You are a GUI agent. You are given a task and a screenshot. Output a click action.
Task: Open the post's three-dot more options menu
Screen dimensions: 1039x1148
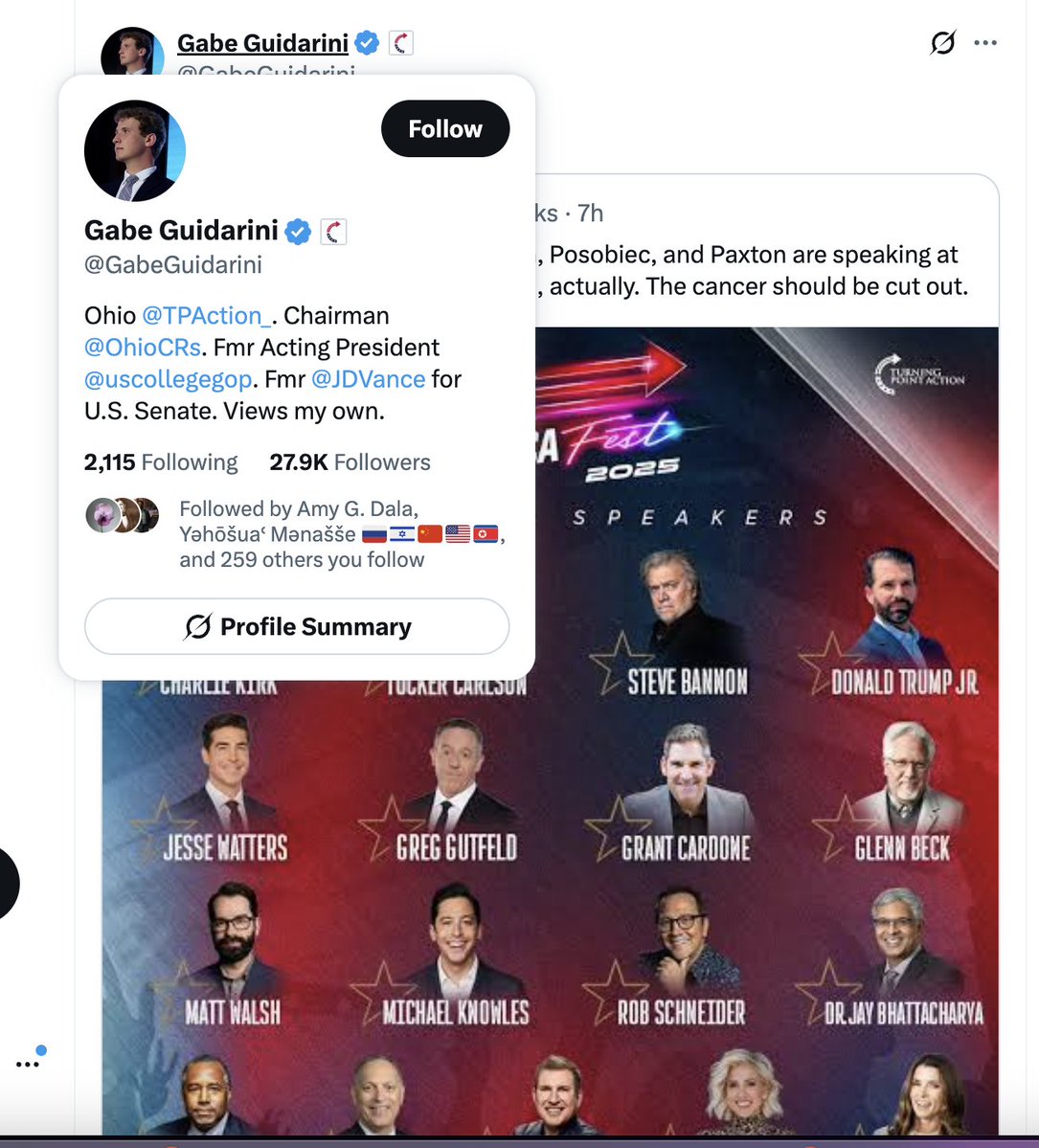985,42
